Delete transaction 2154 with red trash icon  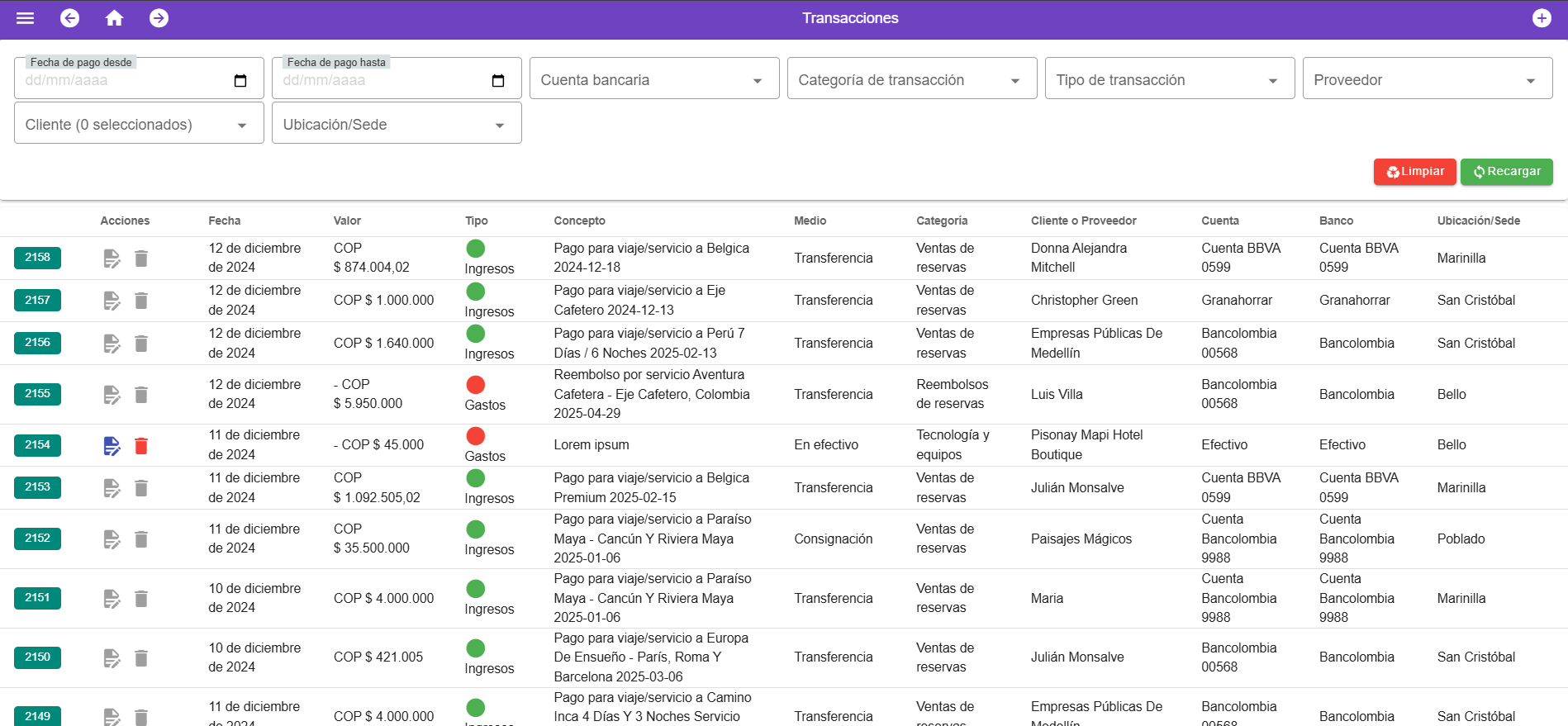pos(141,446)
